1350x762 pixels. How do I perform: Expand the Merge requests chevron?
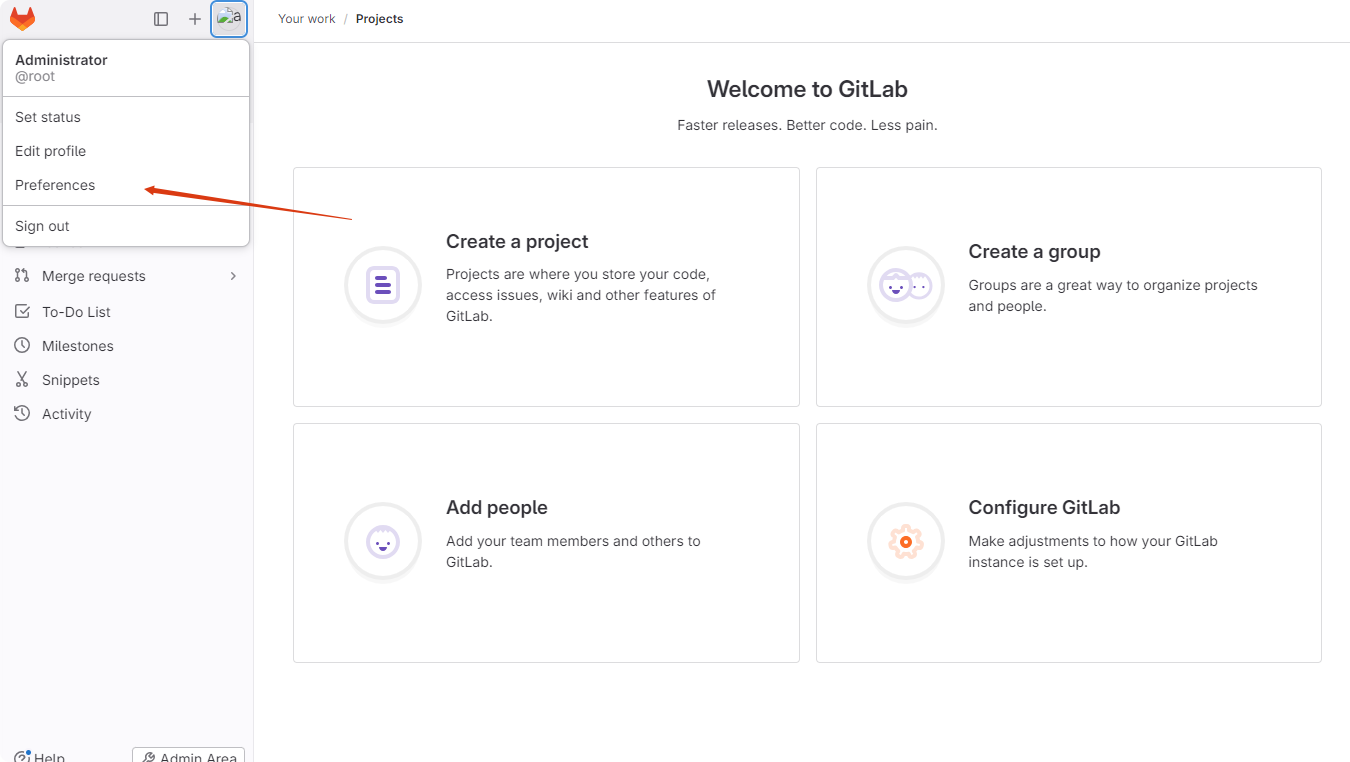click(233, 276)
